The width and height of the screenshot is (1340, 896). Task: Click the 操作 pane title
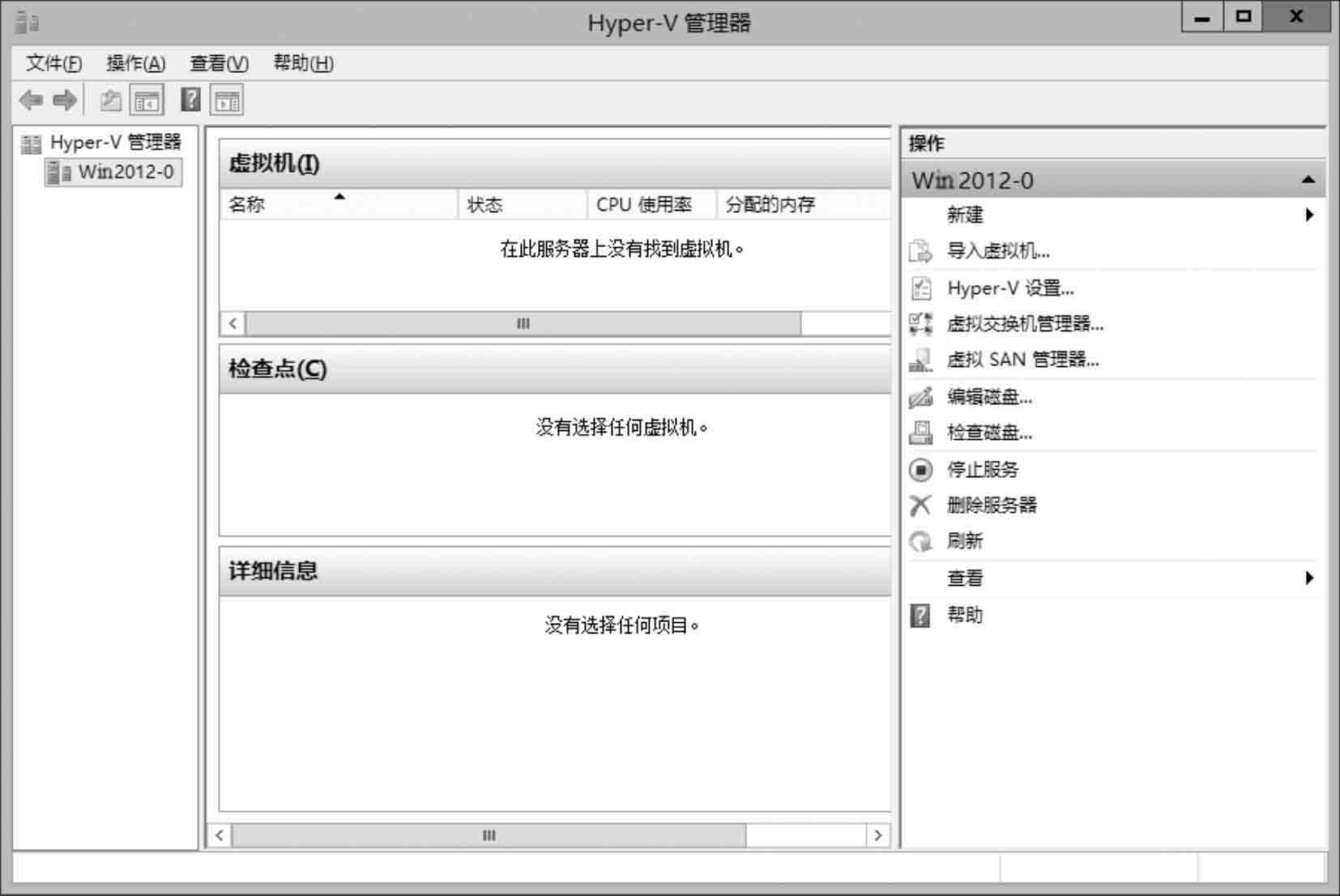click(926, 143)
